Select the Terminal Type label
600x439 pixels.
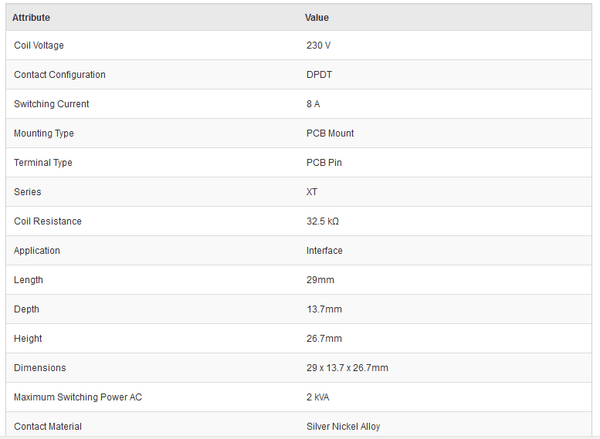[x=43, y=162]
